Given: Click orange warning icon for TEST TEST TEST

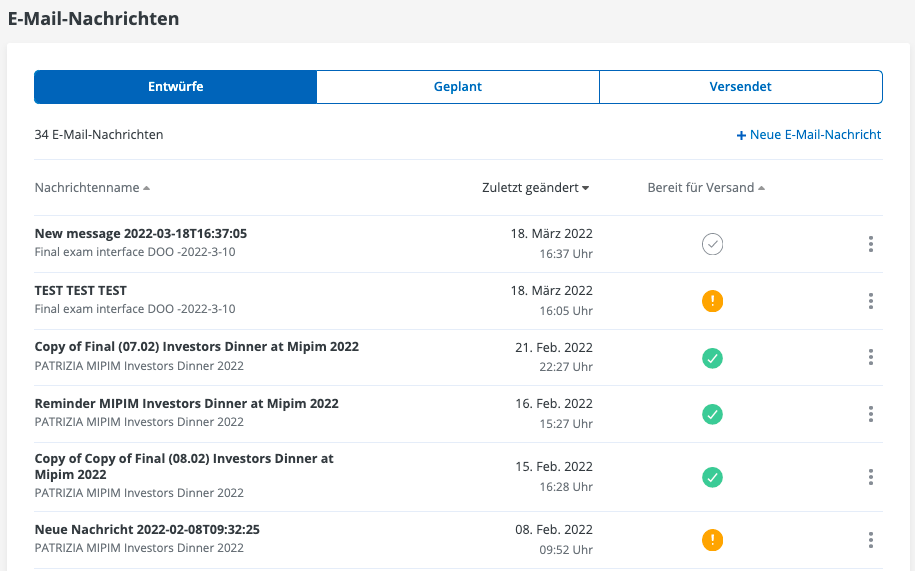Looking at the screenshot, I should click(712, 301).
